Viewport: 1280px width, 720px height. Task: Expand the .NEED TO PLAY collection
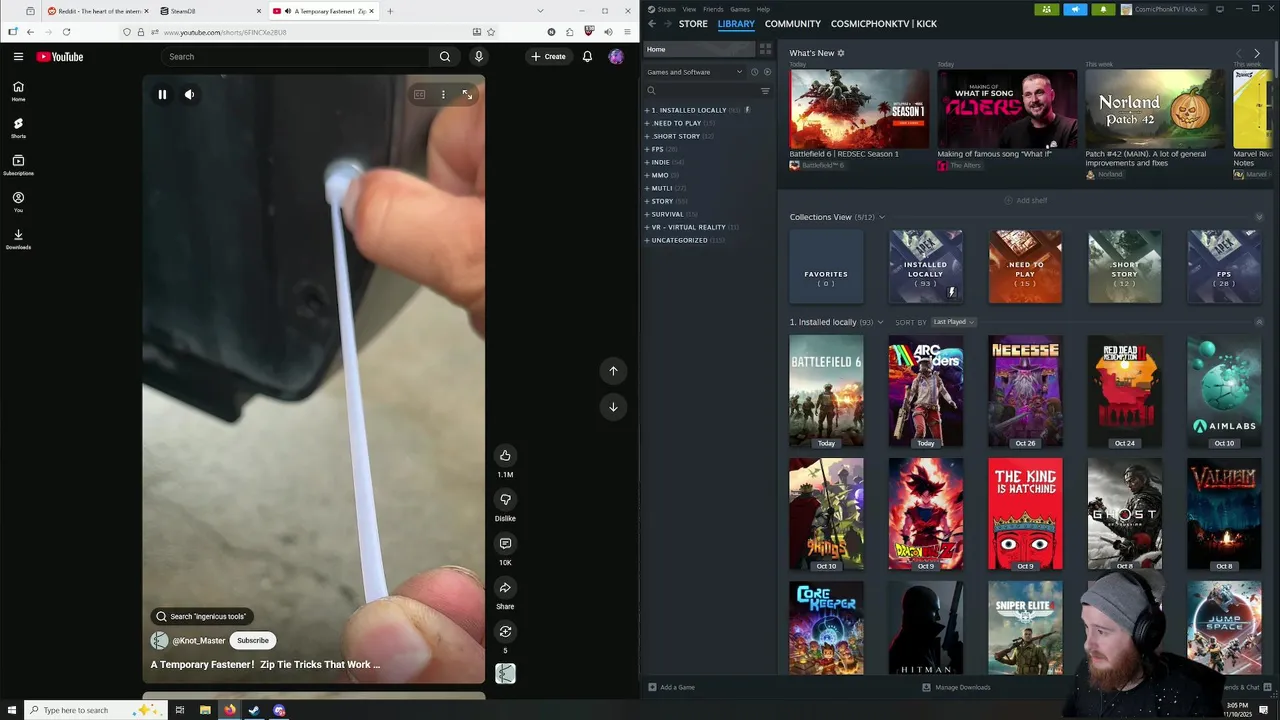[x=648, y=123]
